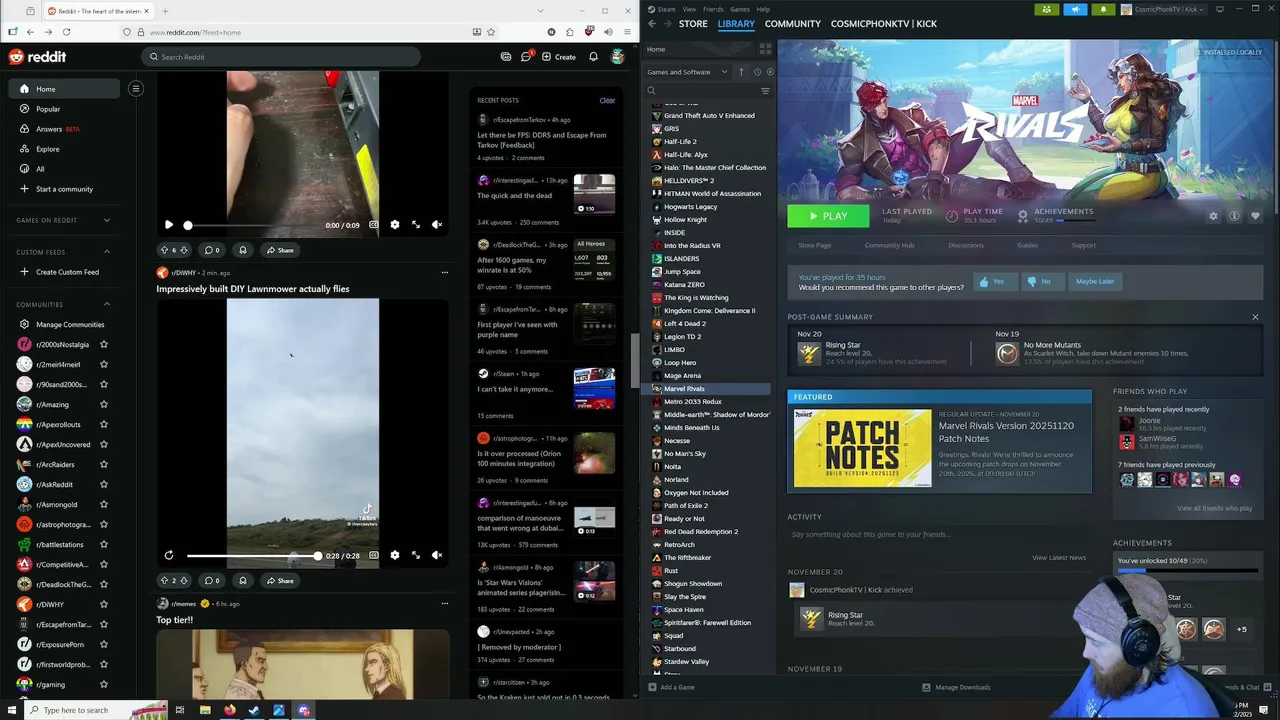
Task: Favorite r/2000sNostalgia with star
Action: pyautogui.click(x=104, y=344)
